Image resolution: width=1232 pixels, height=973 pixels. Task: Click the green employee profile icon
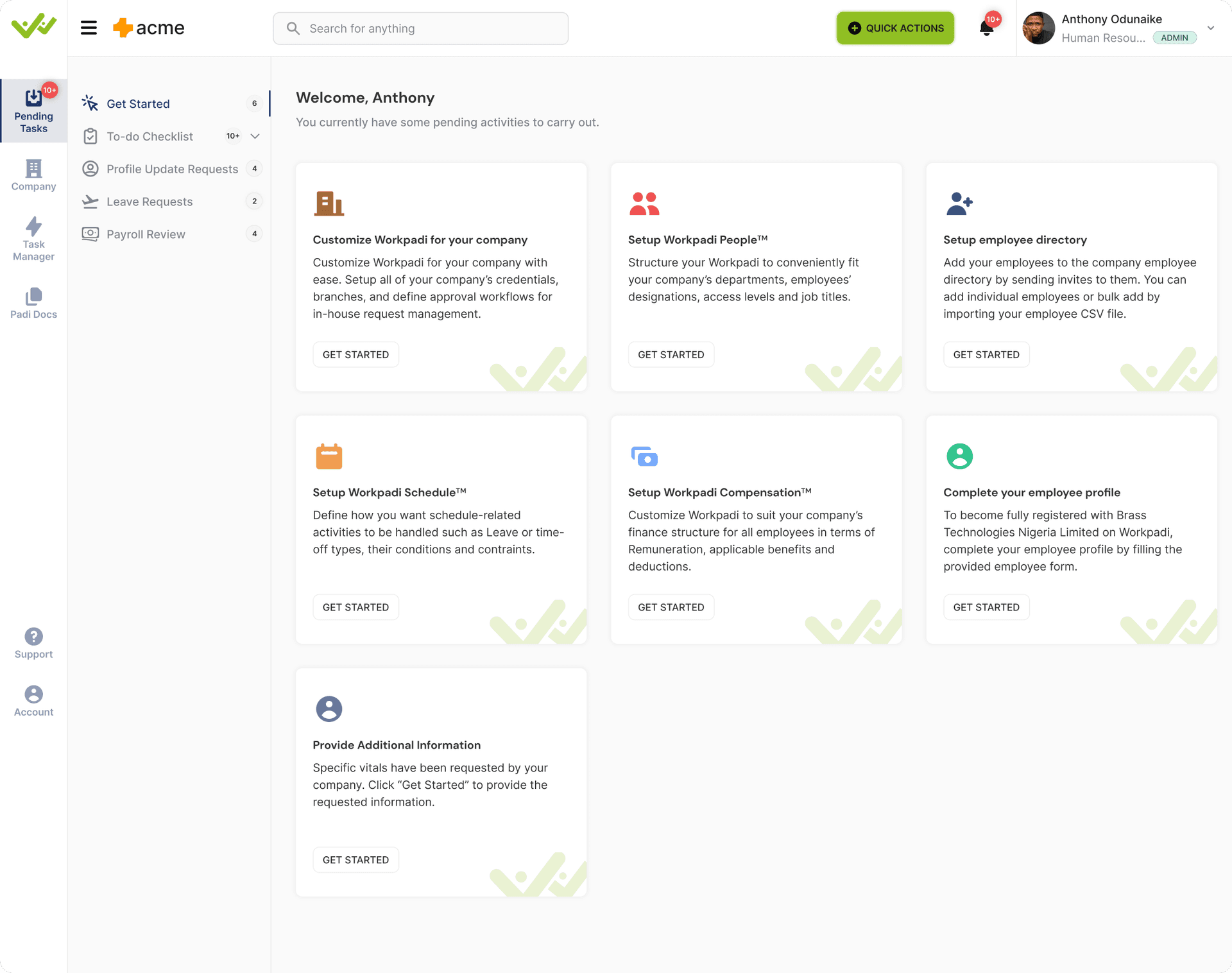960,456
